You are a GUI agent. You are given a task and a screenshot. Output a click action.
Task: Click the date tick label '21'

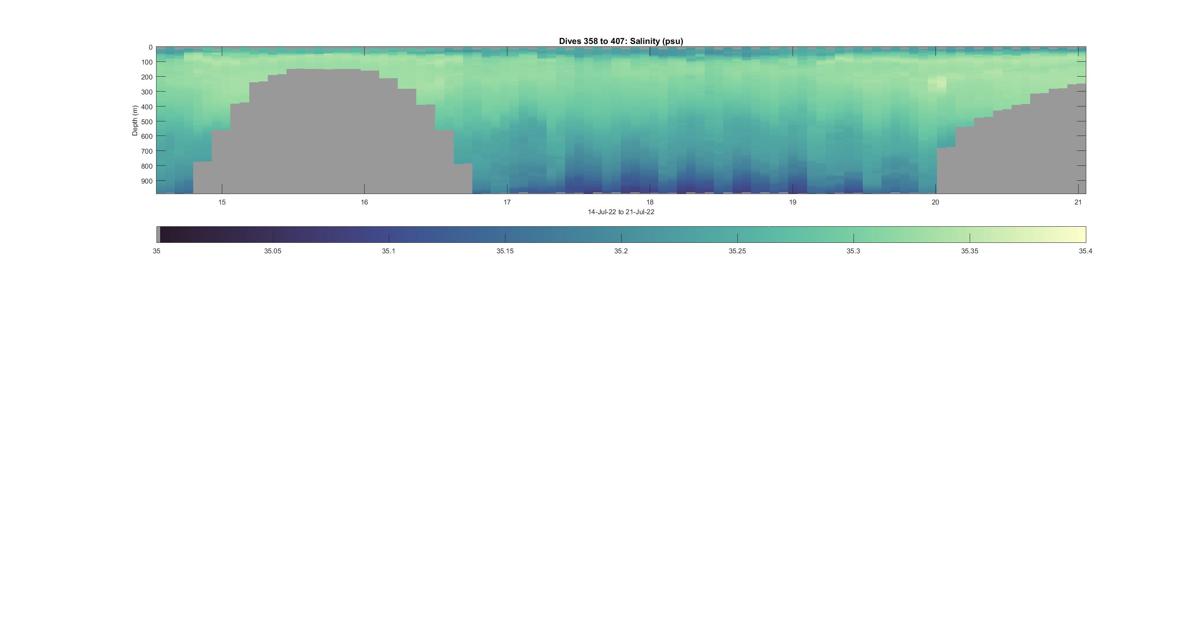(1078, 202)
